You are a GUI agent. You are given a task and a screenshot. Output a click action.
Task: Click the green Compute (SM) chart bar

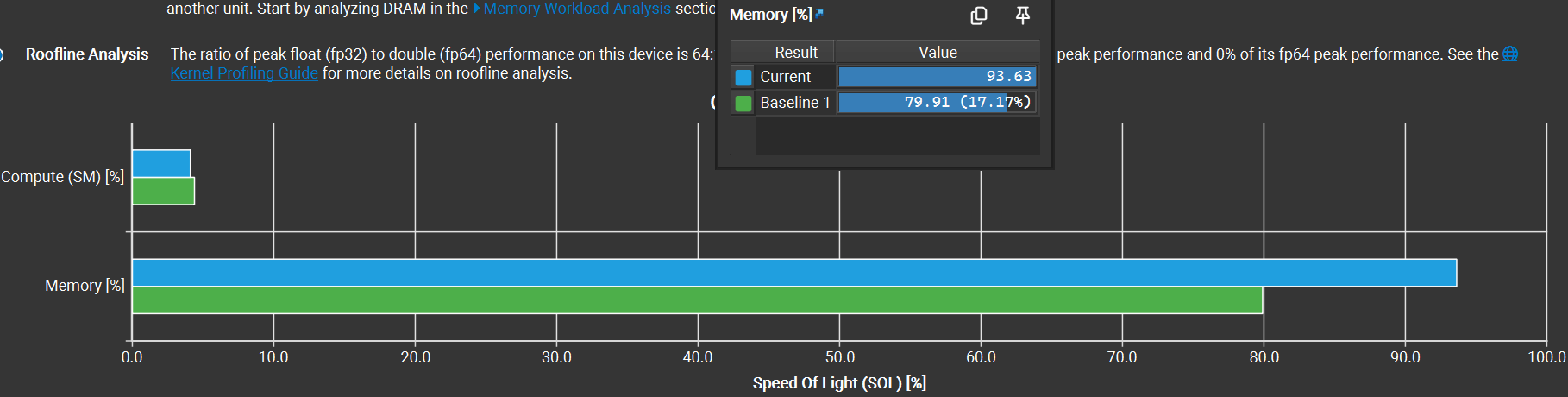[x=163, y=191]
